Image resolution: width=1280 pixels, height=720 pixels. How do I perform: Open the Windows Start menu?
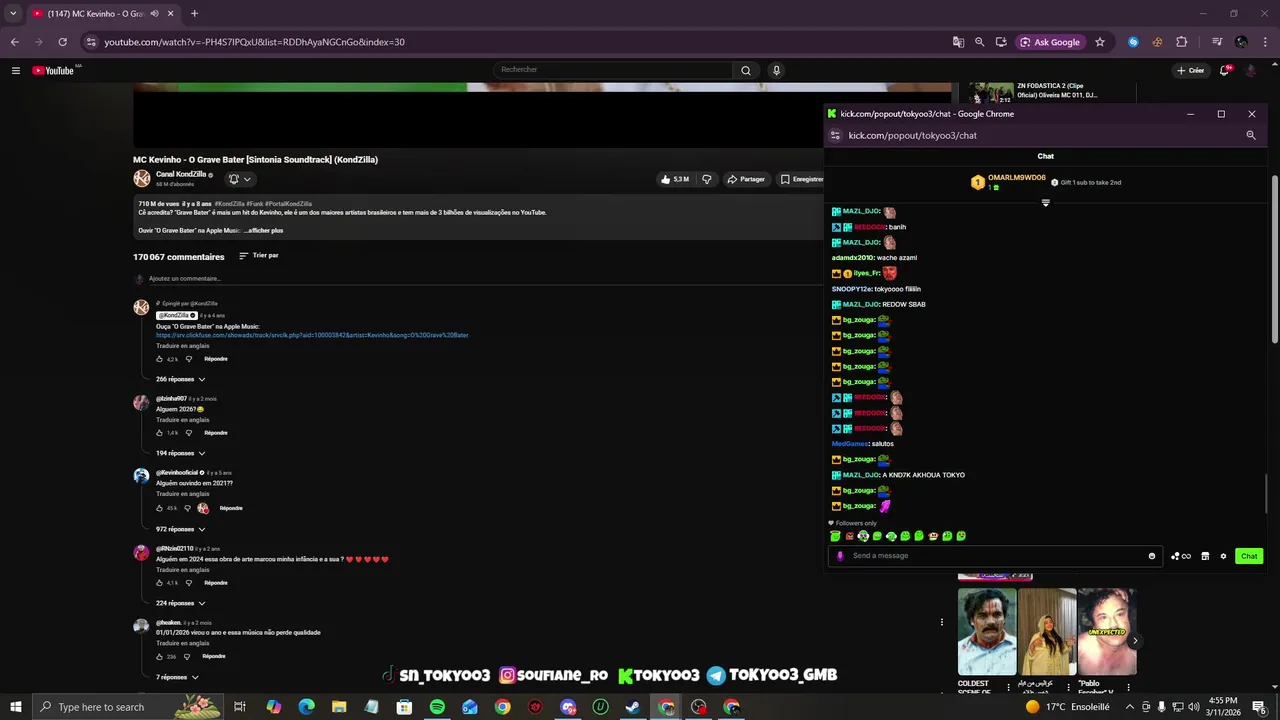[x=15, y=707]
